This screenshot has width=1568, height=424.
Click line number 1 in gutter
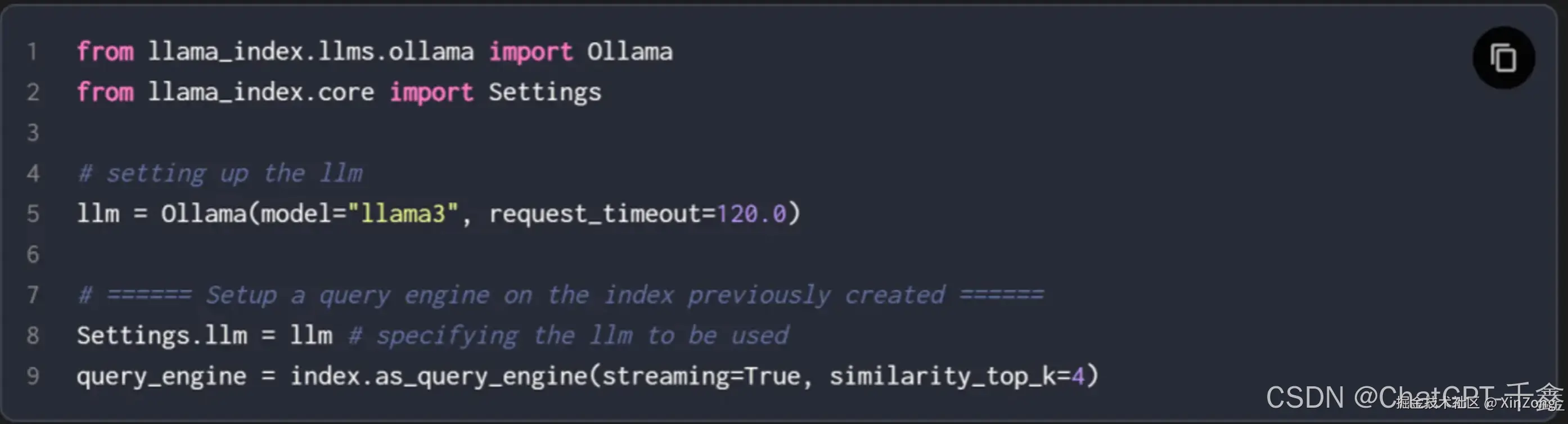tap(32, 52)
